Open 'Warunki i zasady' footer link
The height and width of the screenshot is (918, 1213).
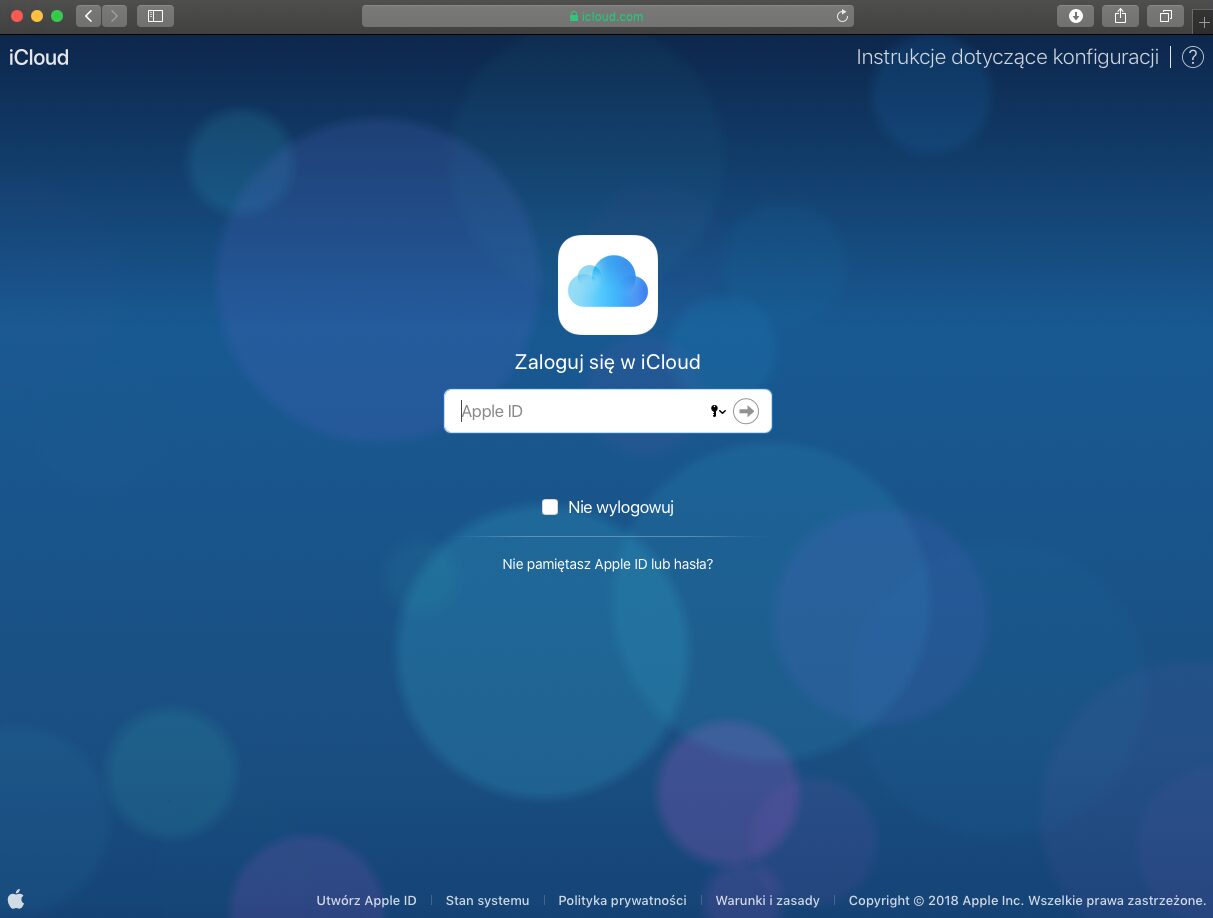click(x=767, y=900)
